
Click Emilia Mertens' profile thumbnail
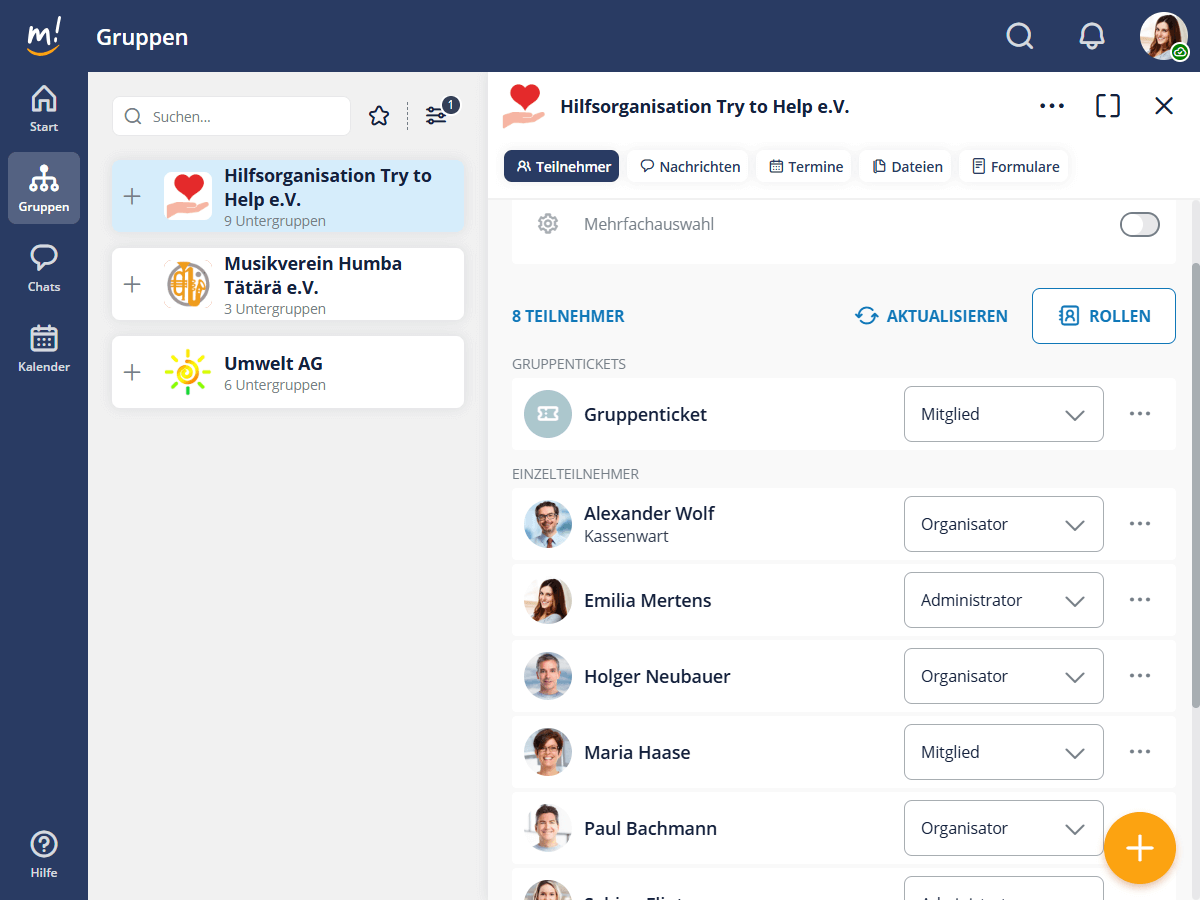(547, 600)
